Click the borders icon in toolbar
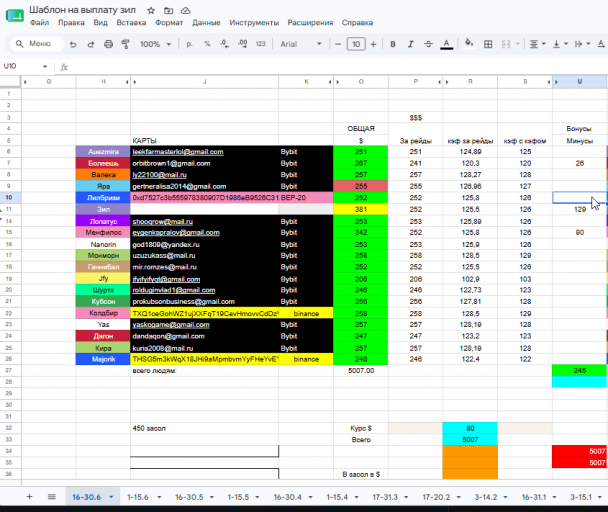 pos(488,44)
